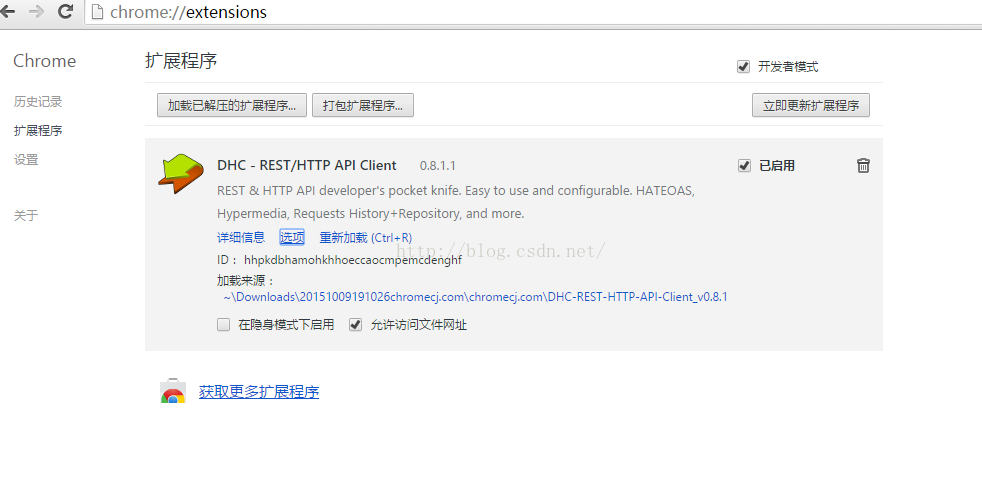The image size is (982, 481).
Task: Click the chrome://extensions address bar
Action: (532, 12)
